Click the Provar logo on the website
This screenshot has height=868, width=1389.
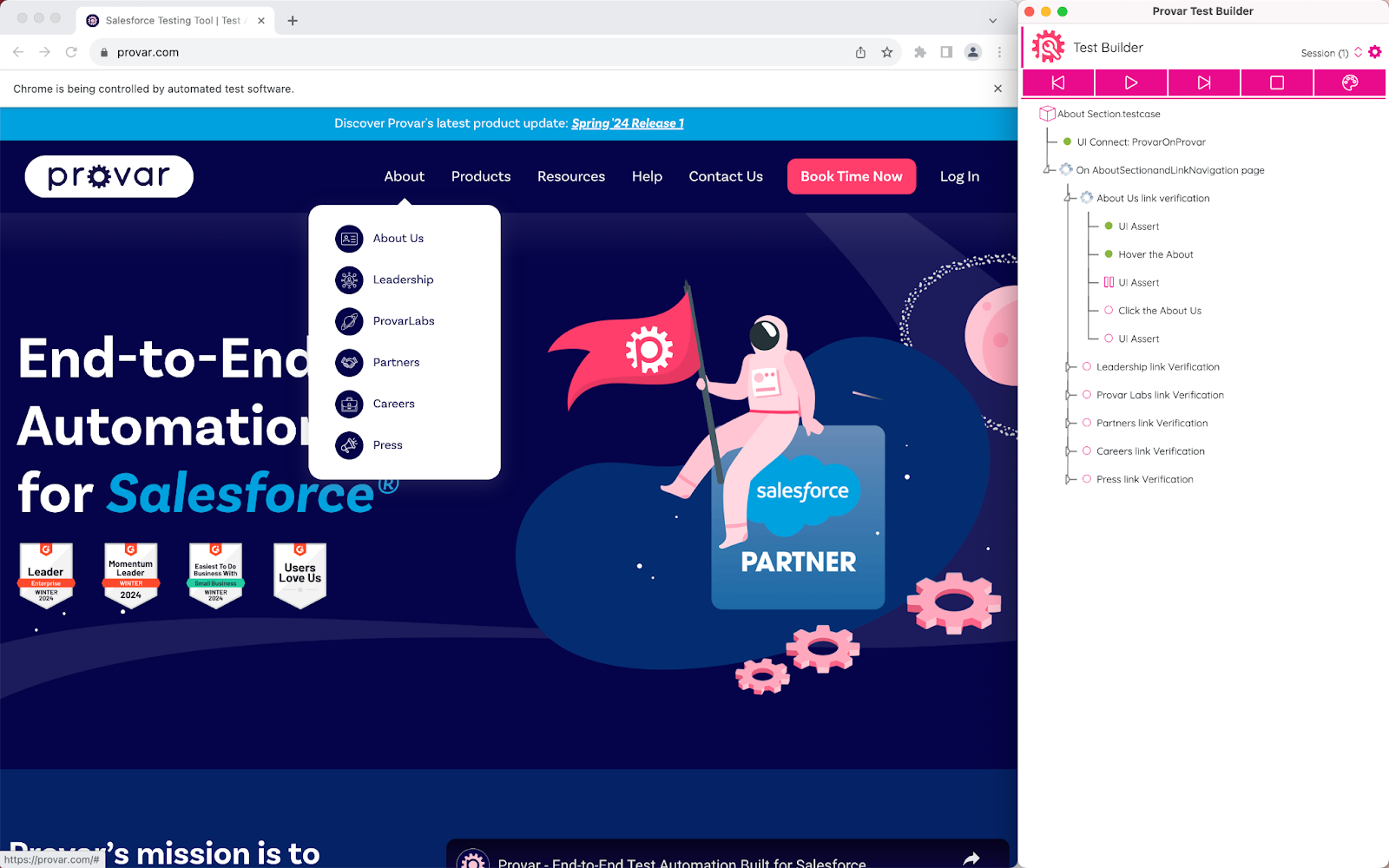click(x=109, y=176)
